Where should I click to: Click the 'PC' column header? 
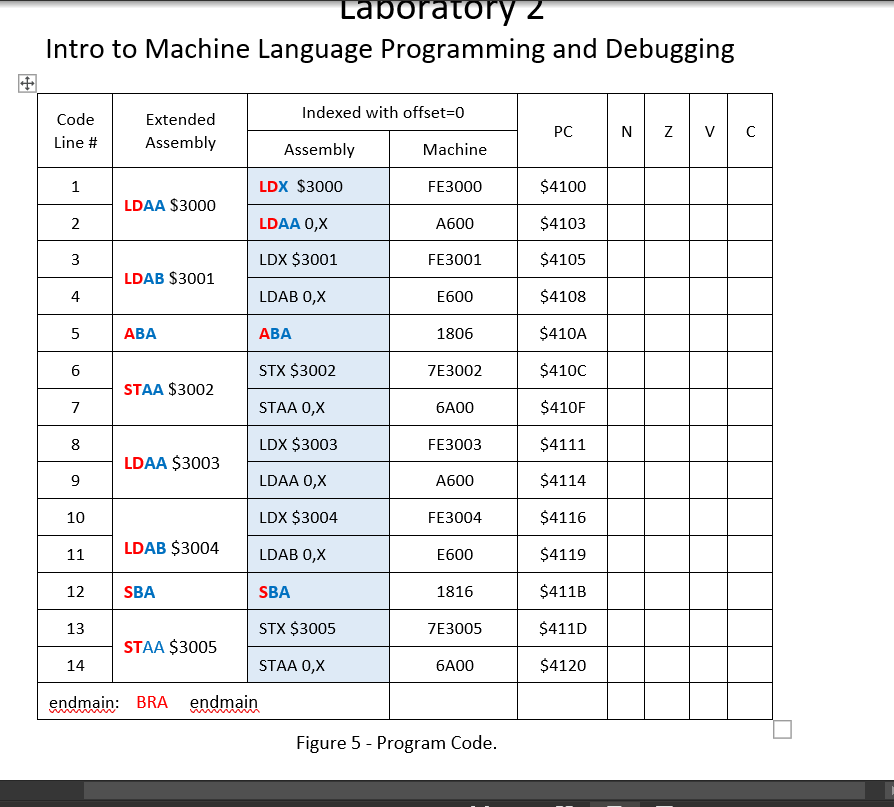[563, 131]
